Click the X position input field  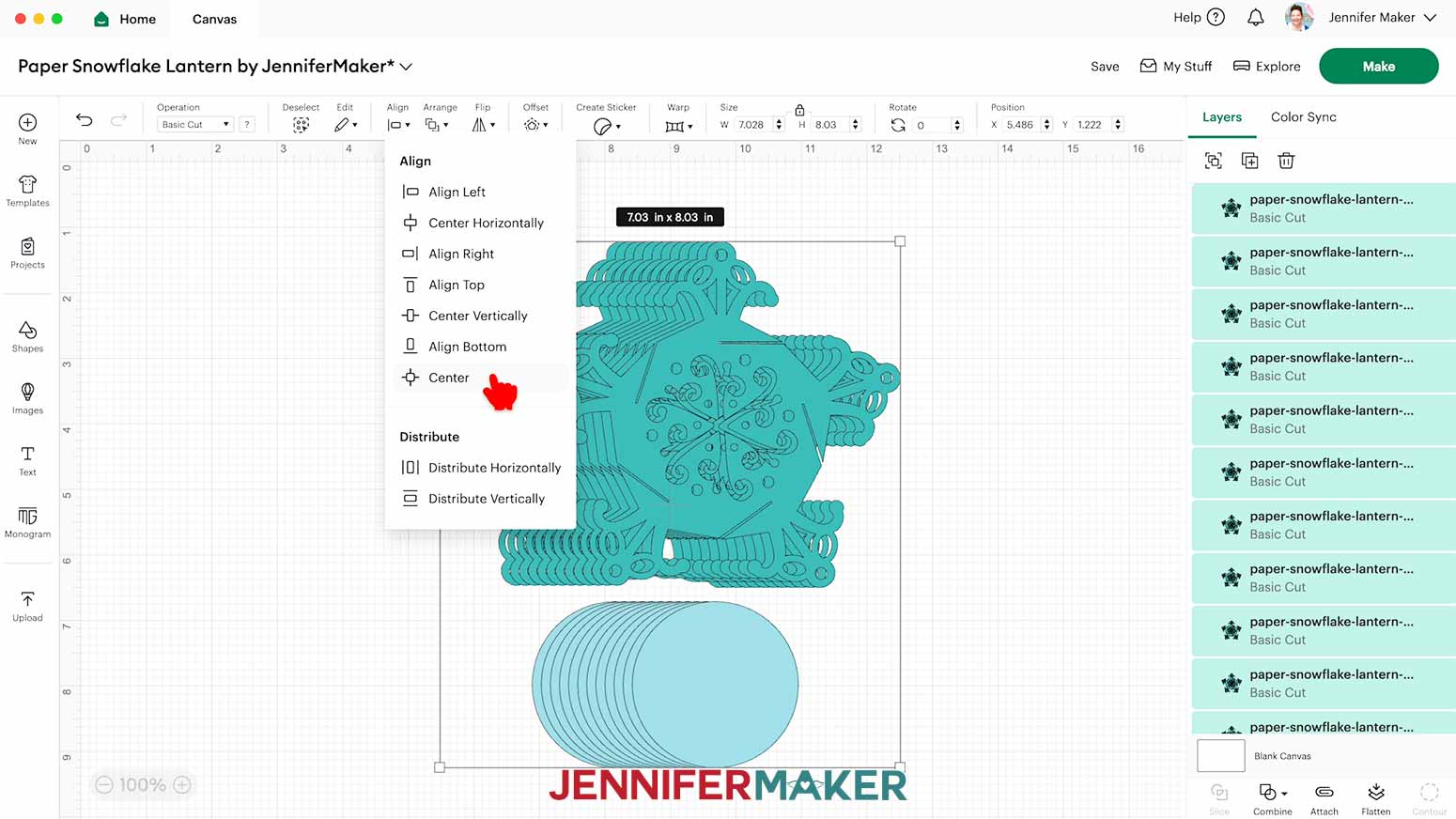tap(1020, 125)
